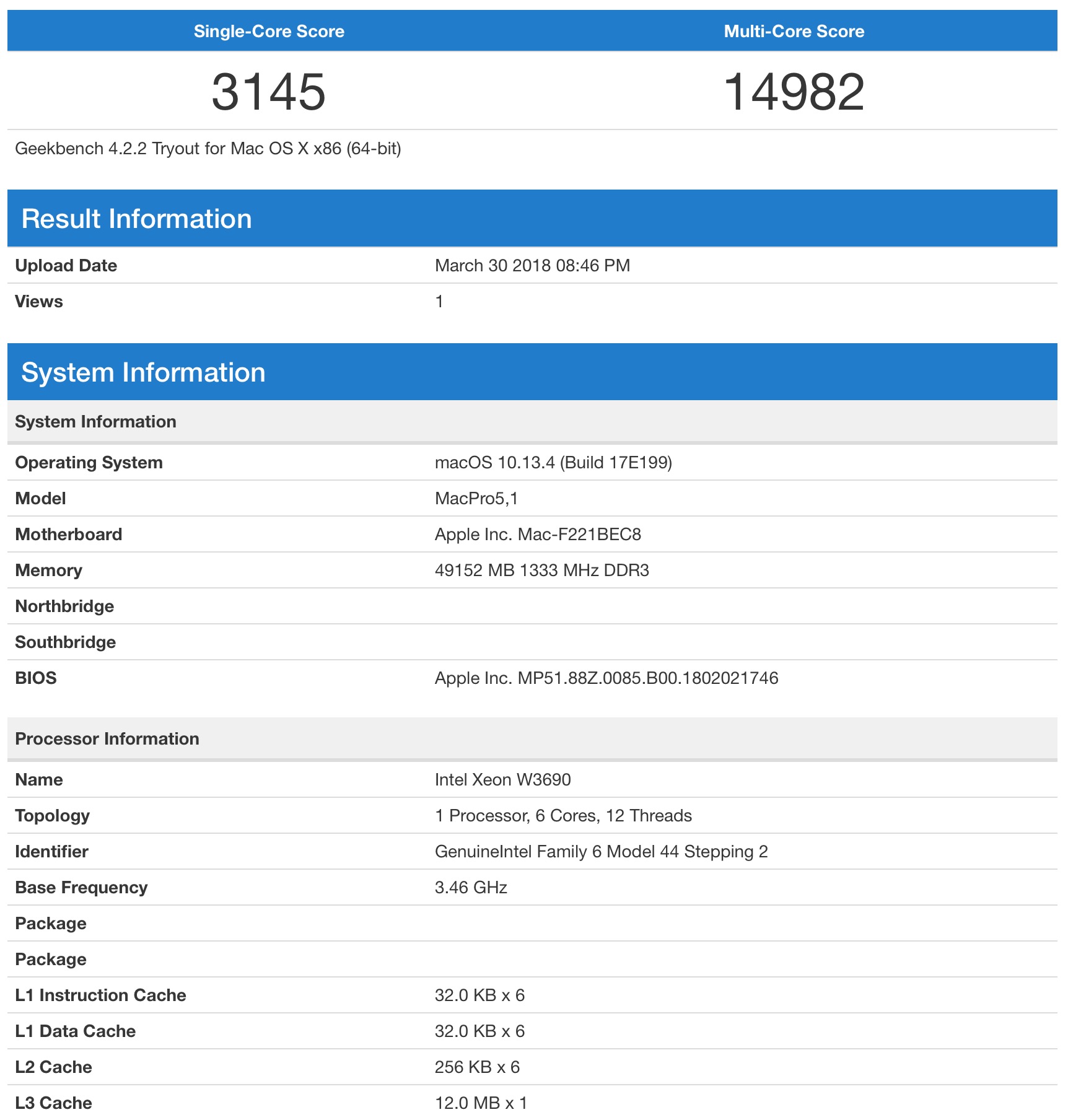This screenshot has width=1068, height=1120.
Task: Select the Geekbench 4.2.2 Tryout version line
Action: click(x=208, y=149)
